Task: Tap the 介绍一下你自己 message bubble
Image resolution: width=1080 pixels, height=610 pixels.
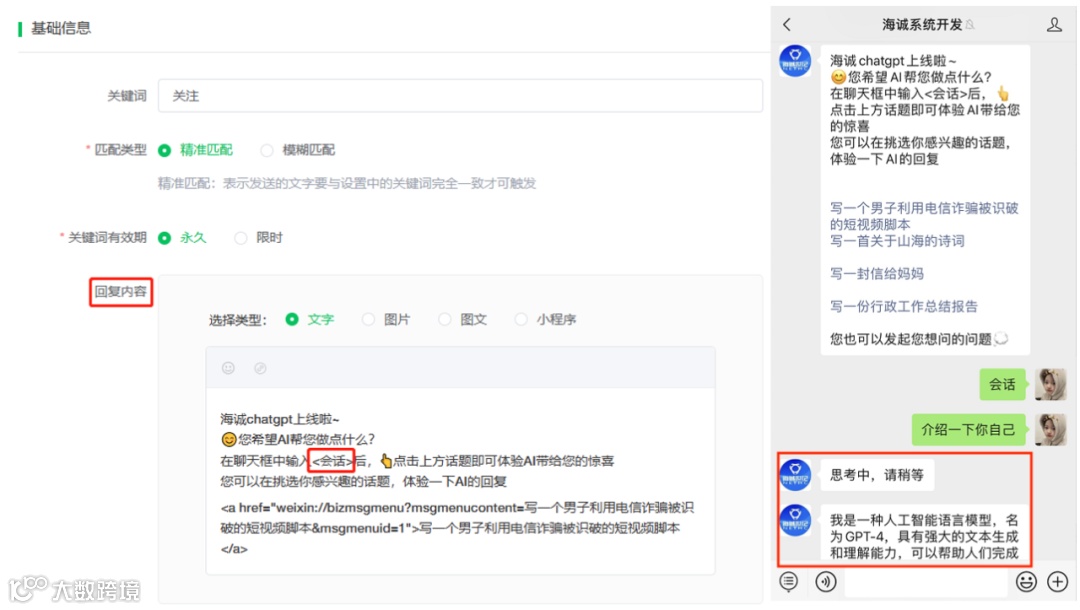Action: tap(968, 430)
